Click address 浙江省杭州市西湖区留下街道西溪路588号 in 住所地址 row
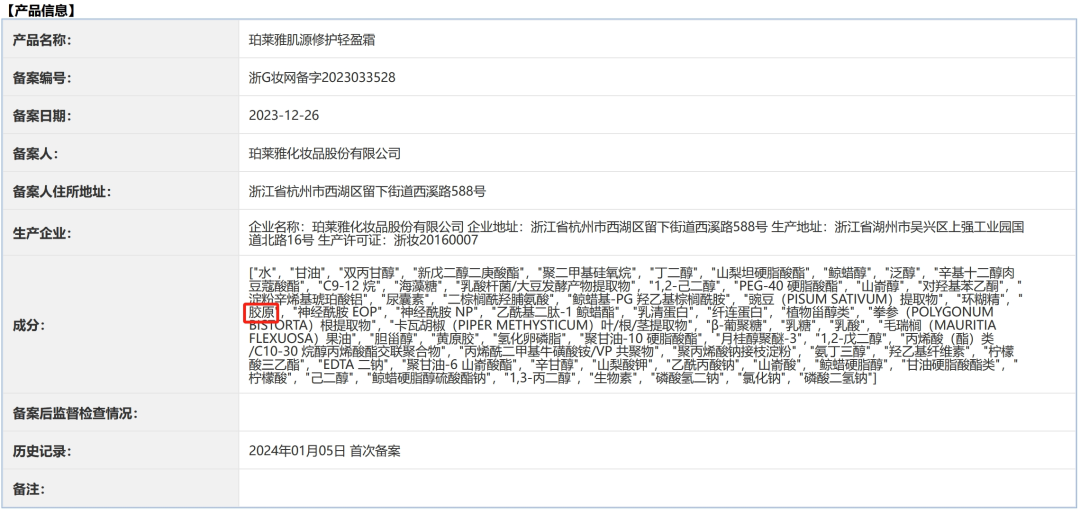Image resolution: width=1080 pixels, height=513 pixels. coord(367,191)
